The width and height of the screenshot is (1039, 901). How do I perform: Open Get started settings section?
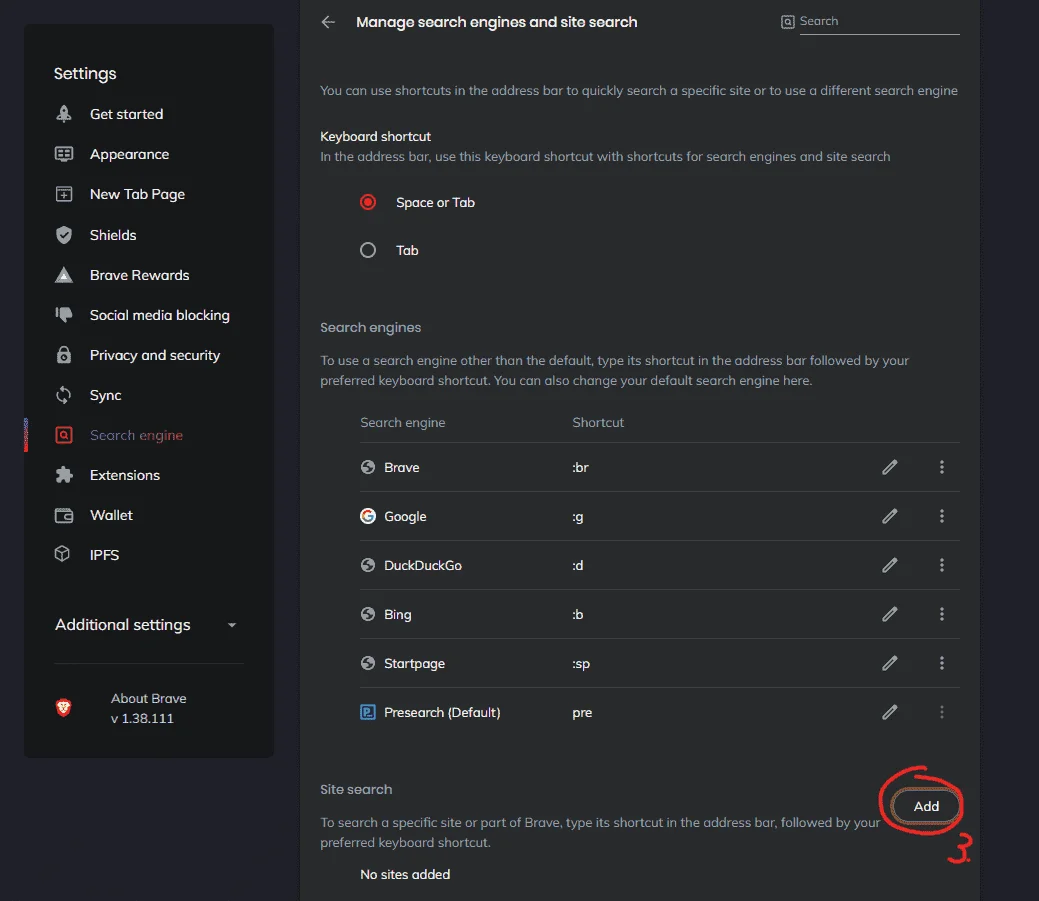click(127, 114)
